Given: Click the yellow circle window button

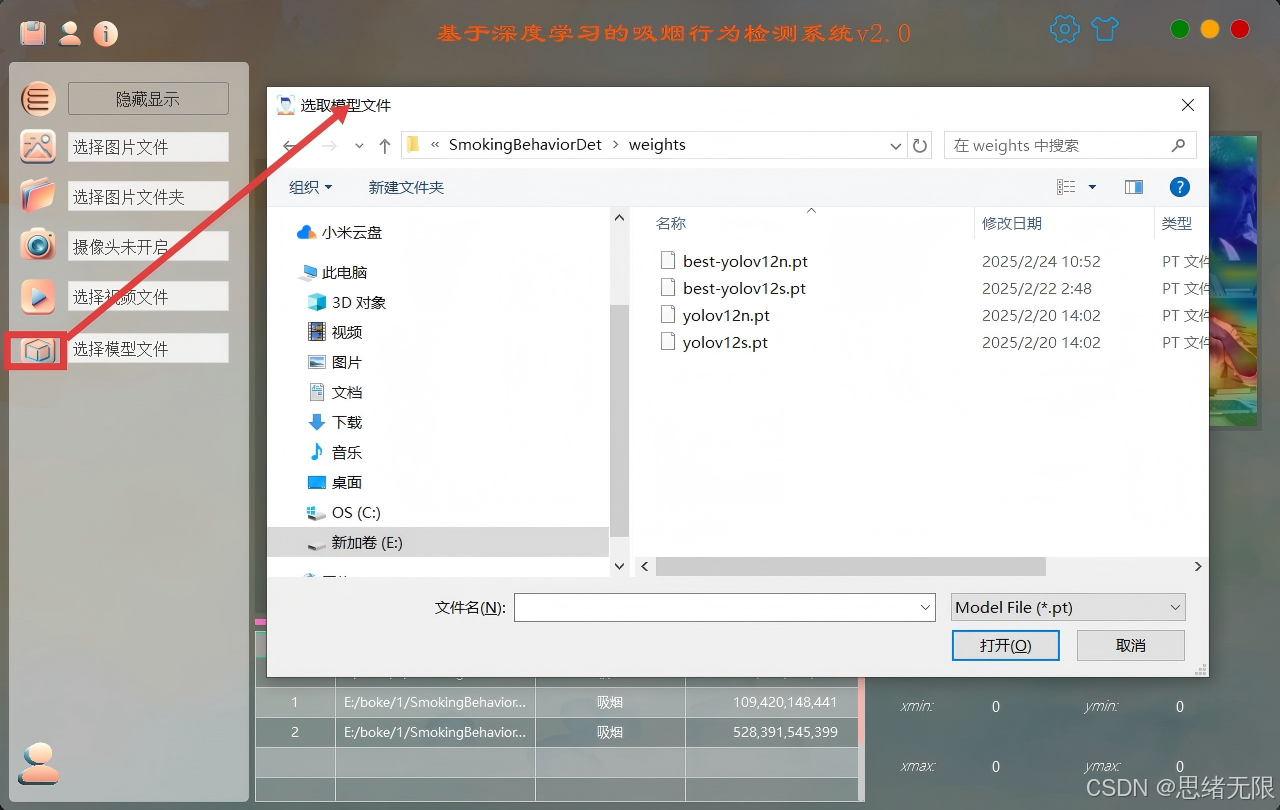Looking at the screenshot, I should [1210, 29].
